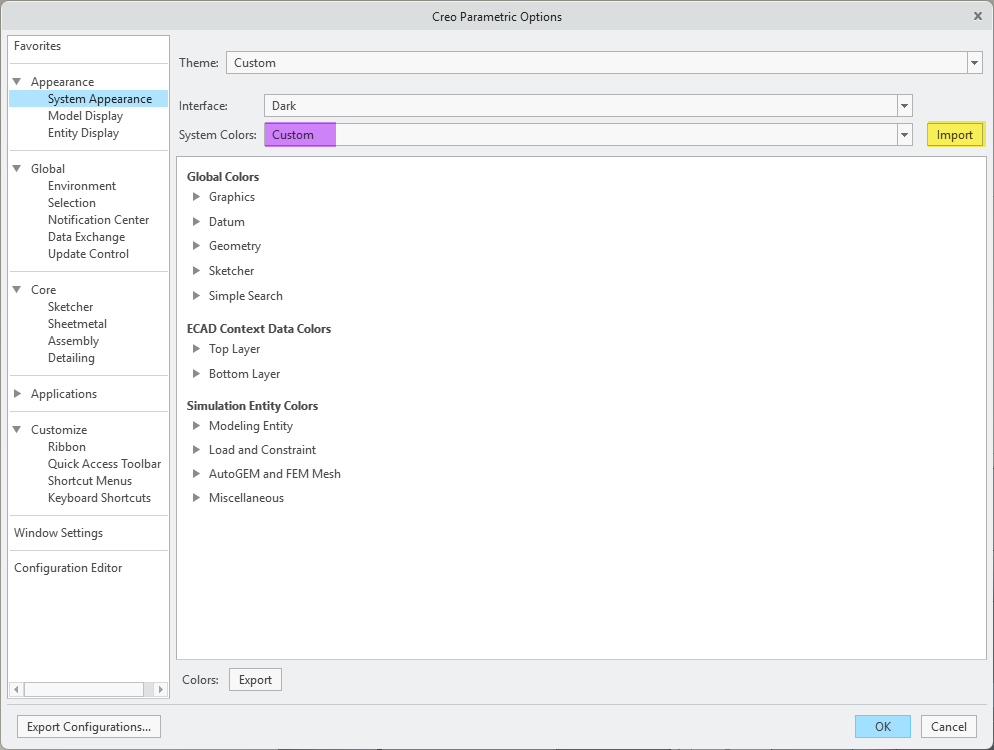Click the Import button
Viewport: 994px width, 750px height.
[955, 134]
